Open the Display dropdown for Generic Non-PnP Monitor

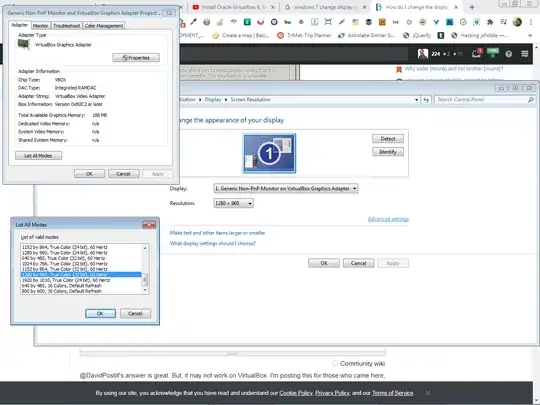[286, 189]
